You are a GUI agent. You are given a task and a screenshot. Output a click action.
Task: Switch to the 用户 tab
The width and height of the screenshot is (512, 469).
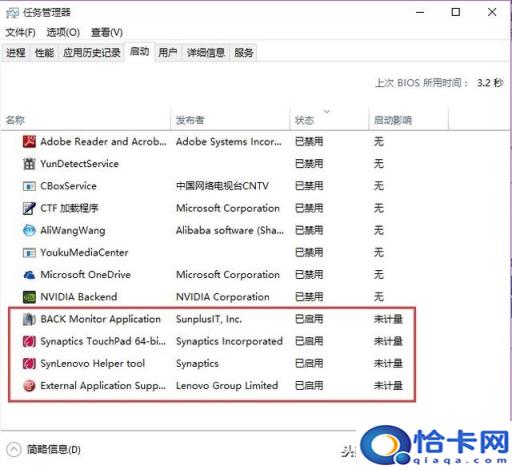click(x=168, y=53)
